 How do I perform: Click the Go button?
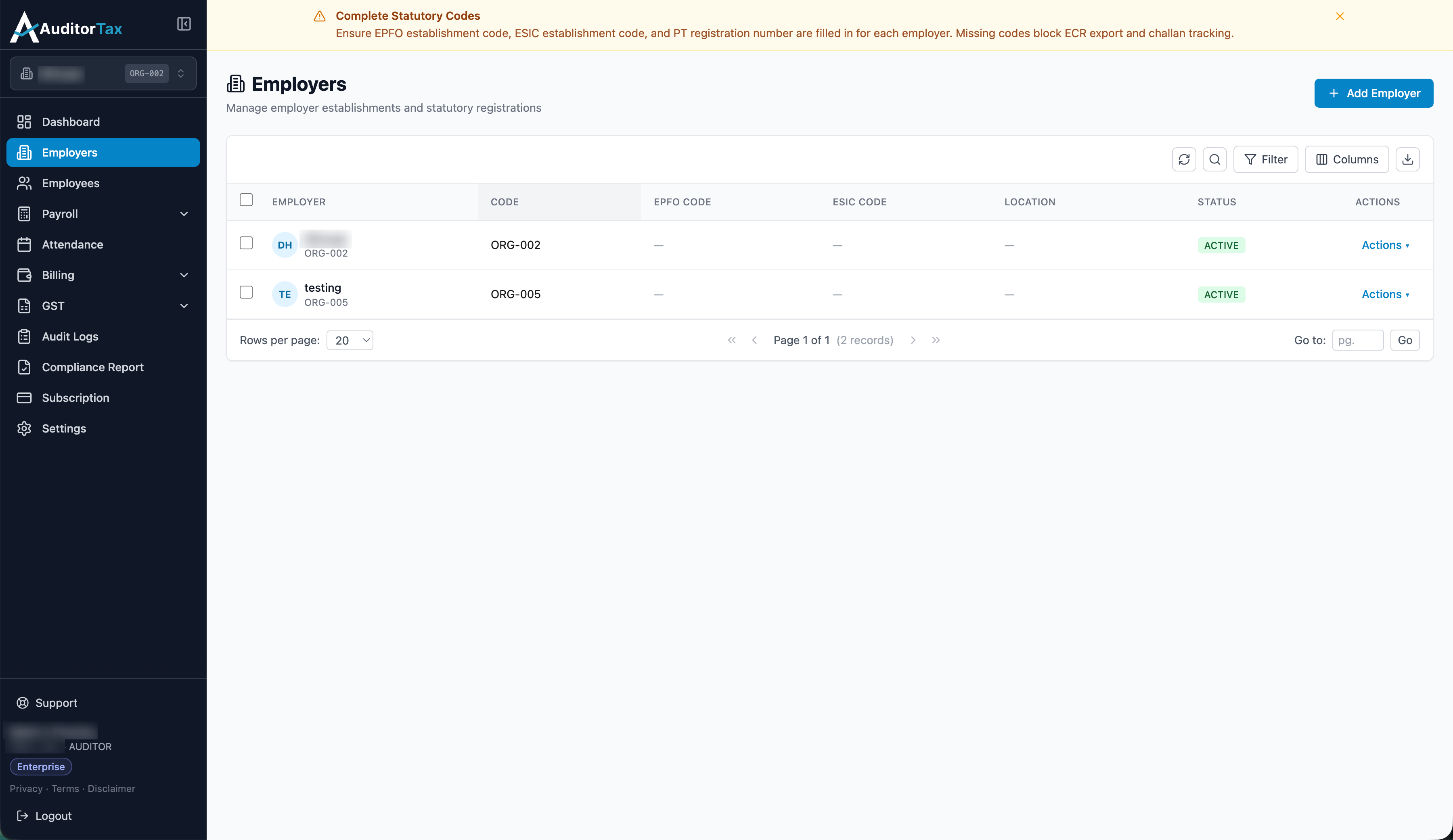(1405, 340)
